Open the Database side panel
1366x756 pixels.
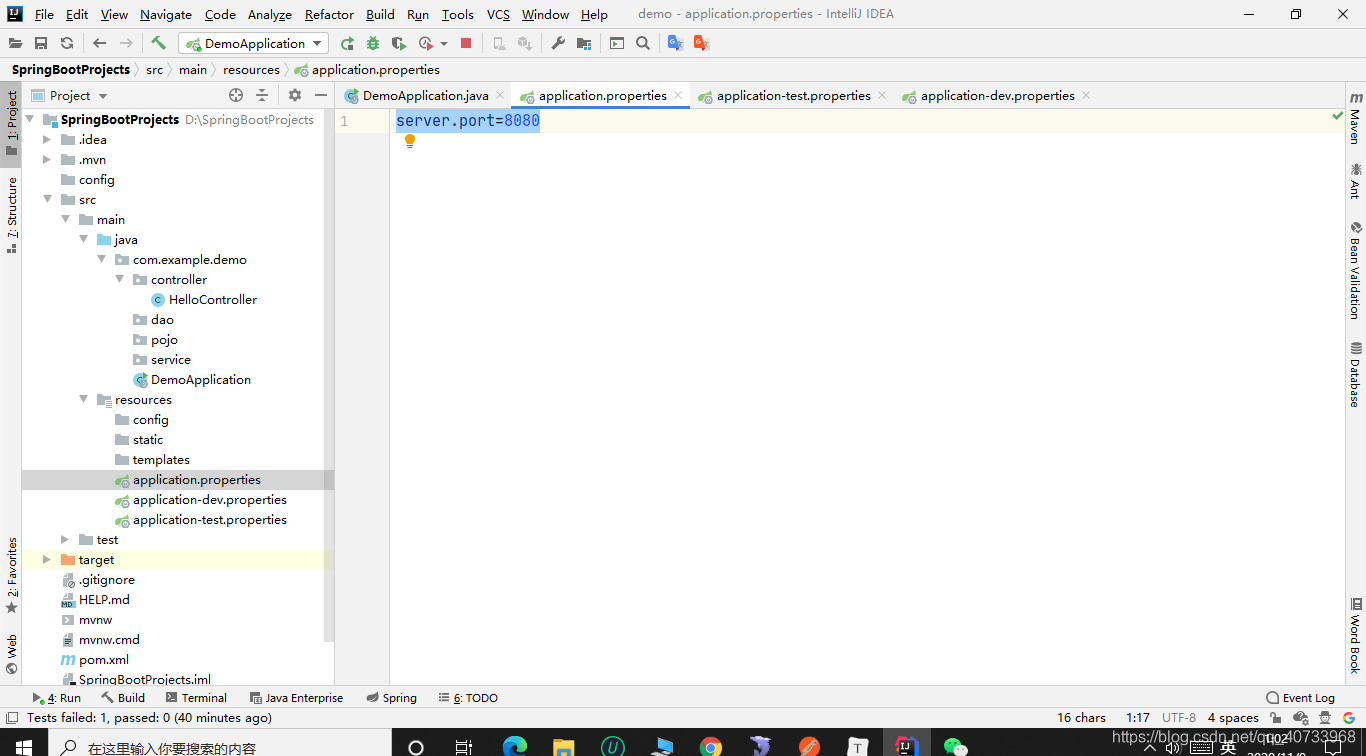pos(1356,374)
